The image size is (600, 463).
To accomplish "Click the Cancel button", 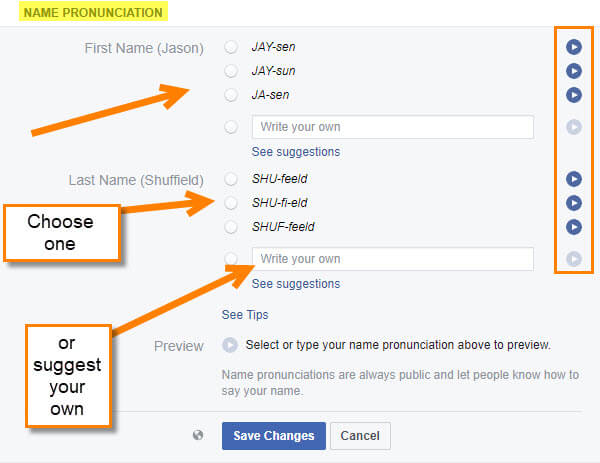I will (360, 436).
